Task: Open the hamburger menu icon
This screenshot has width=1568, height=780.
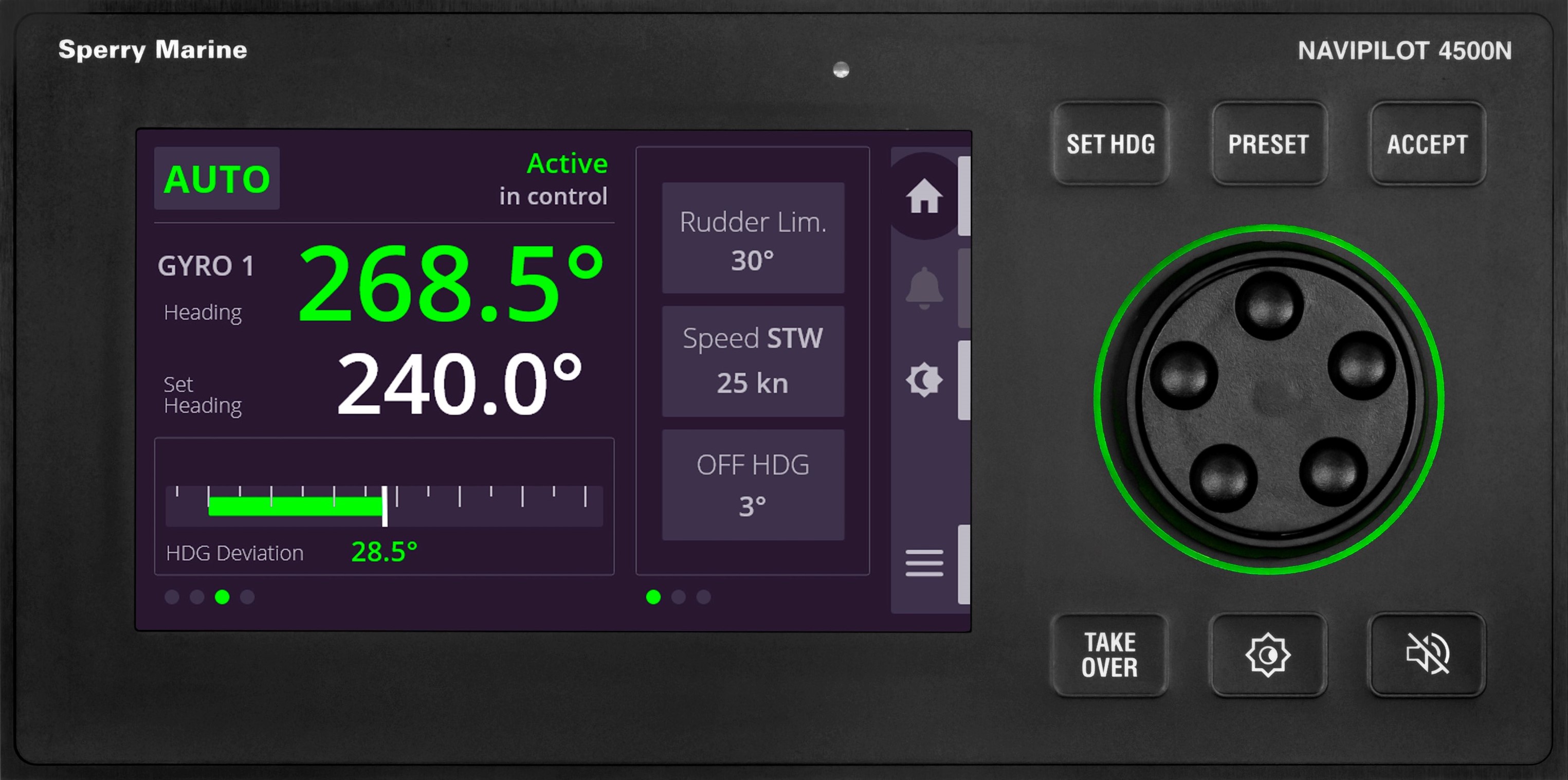Action: tap(924, 563)
